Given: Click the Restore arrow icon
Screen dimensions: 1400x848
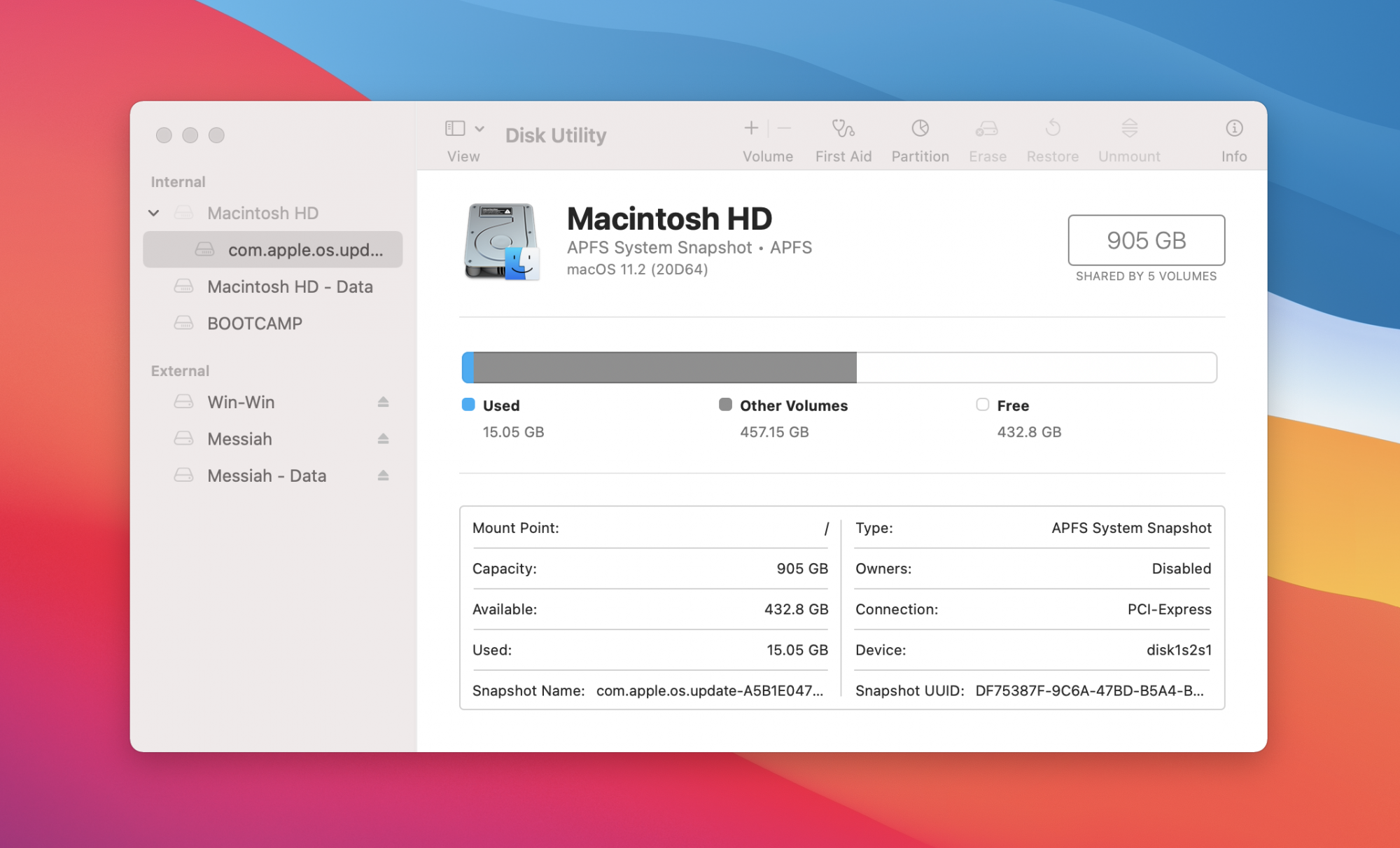Looking at the screenshot, I should point(1053,128).
